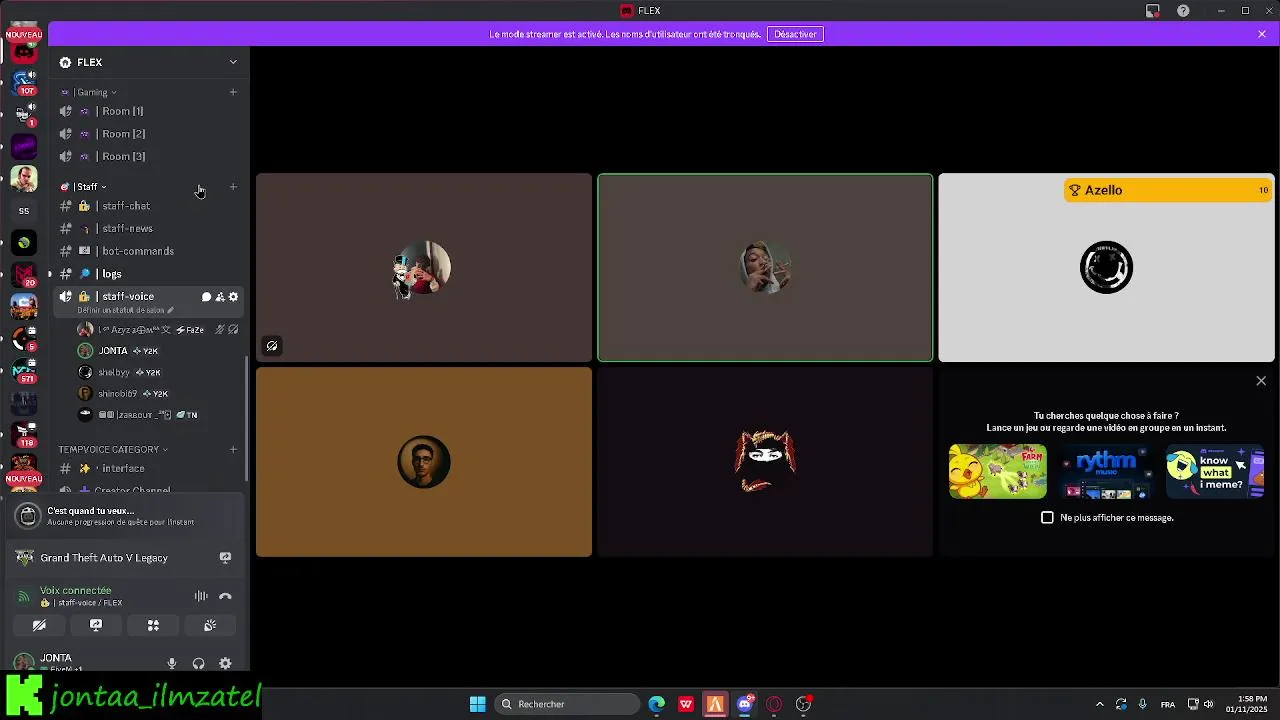Viewport: 1280px width, 720px height.
Task: Mute the microphone in user panel
Action: 172,663
